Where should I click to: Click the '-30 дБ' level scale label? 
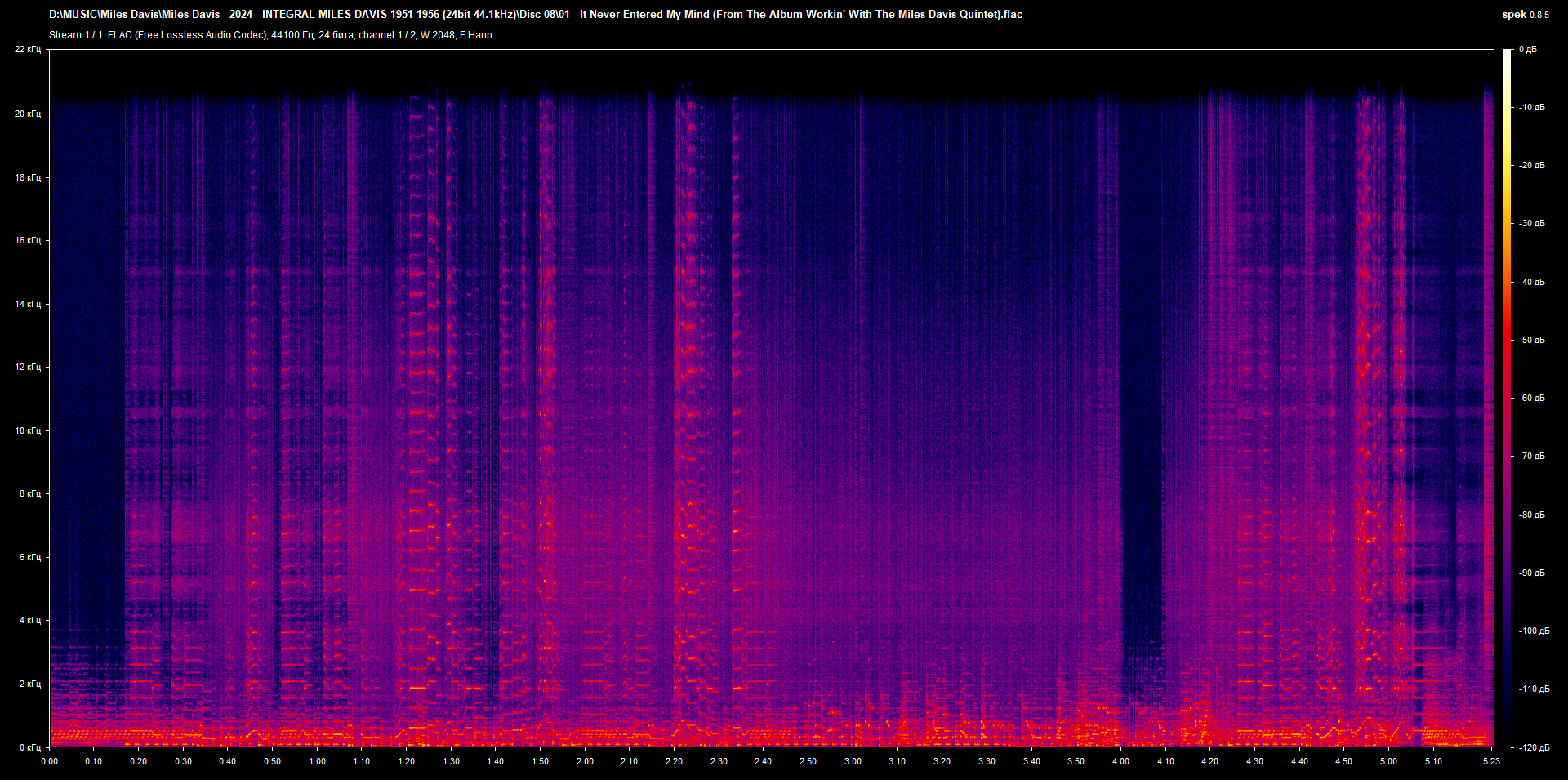point(1532,224)
